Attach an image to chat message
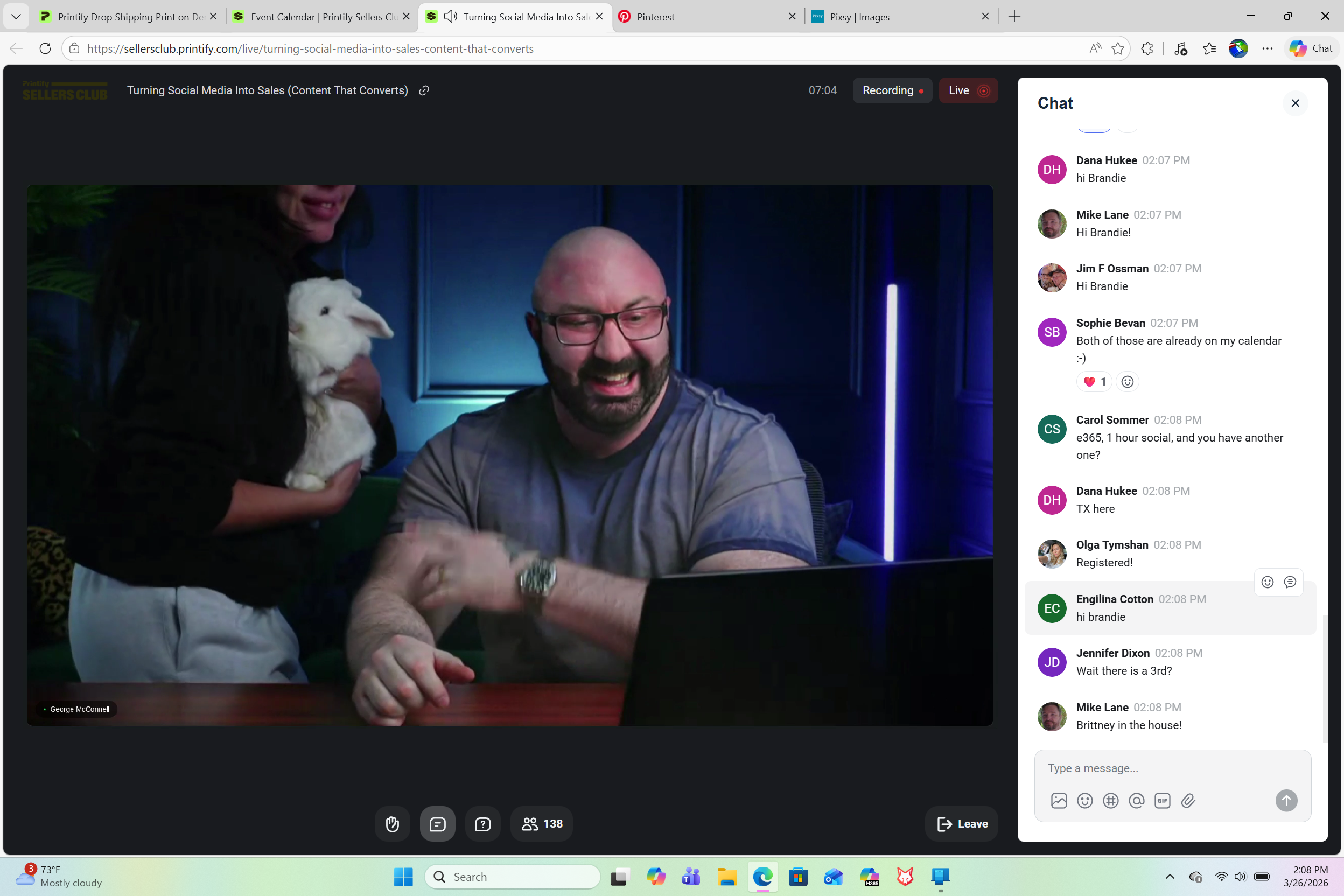The height and width of the screenshot is (896, 1344). tap(1059, 800)
